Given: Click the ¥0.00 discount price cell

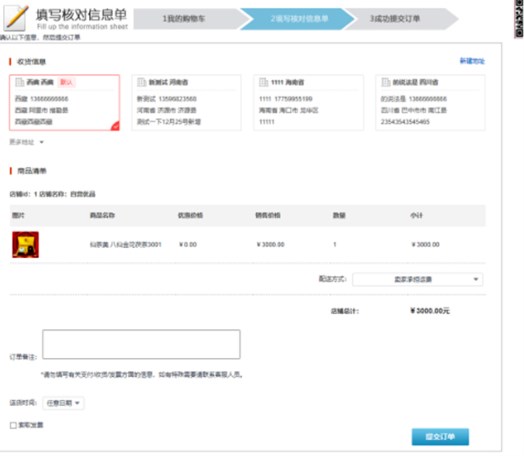Looking at the screenshot, I should point(188,245).
